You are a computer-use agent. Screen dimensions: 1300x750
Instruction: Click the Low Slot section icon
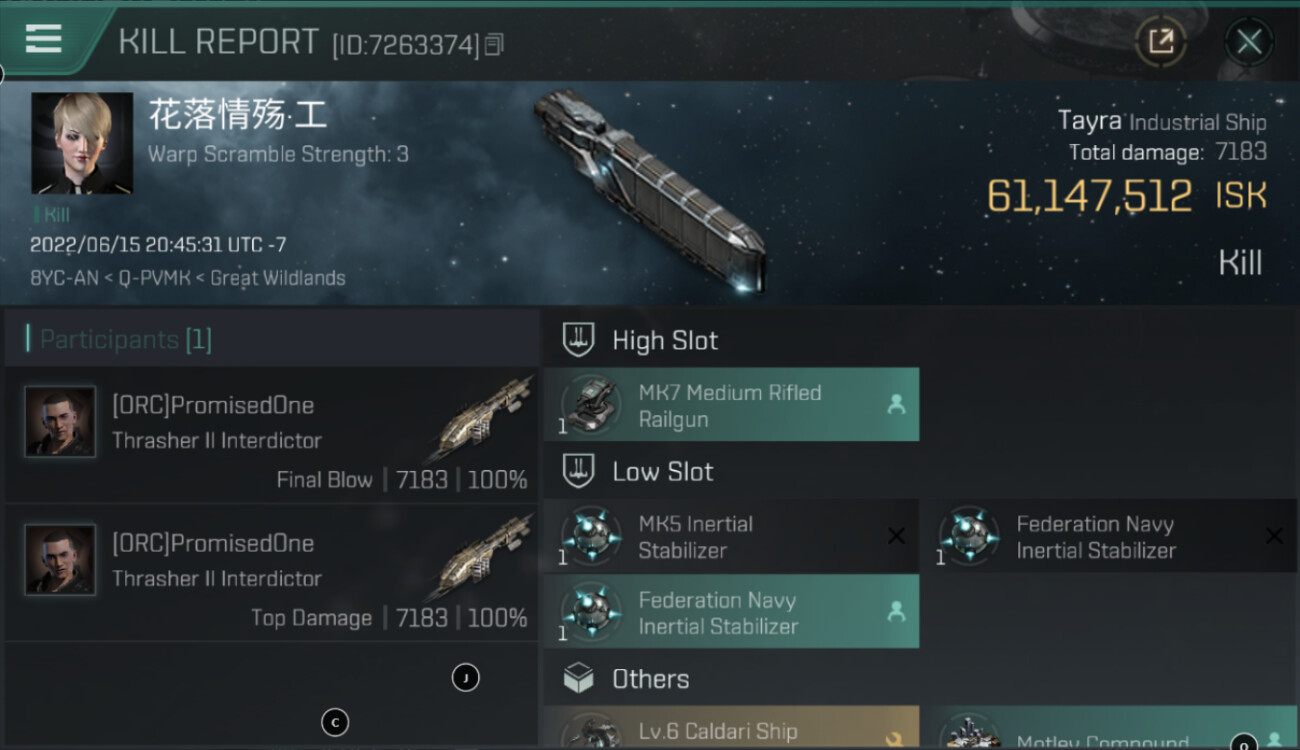coord(579,471)
